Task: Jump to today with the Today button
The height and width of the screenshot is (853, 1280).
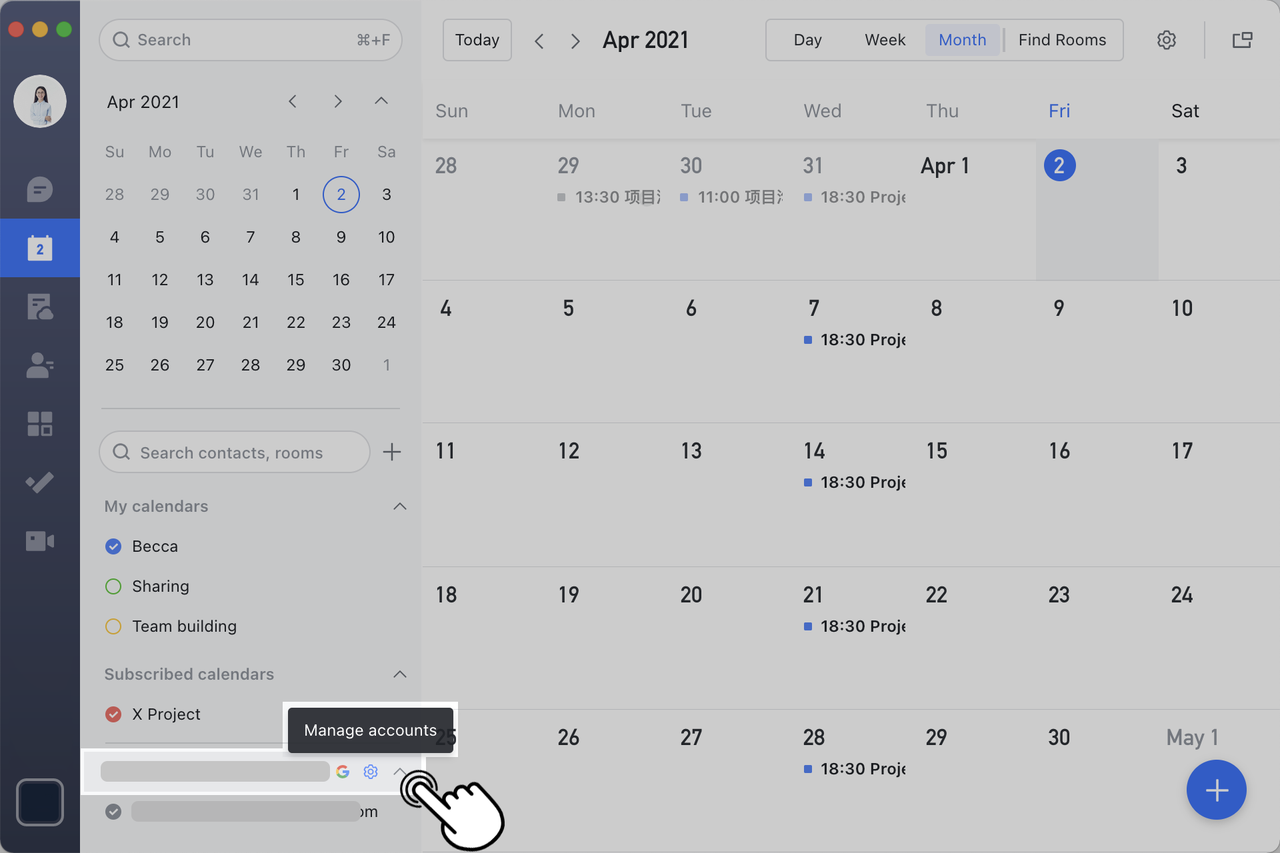Action: [x=477, y=40]
